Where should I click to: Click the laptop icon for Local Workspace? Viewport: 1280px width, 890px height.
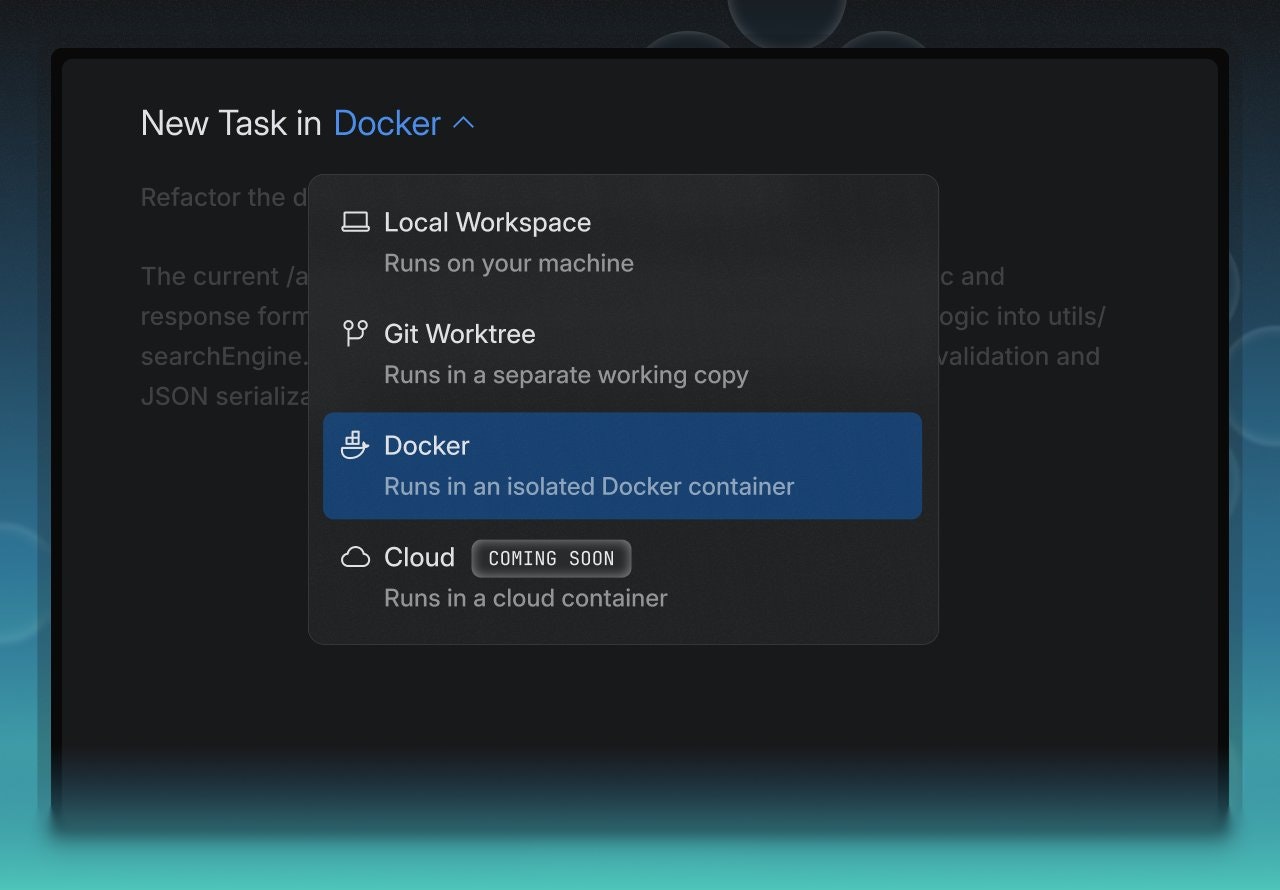click(355, 222)
